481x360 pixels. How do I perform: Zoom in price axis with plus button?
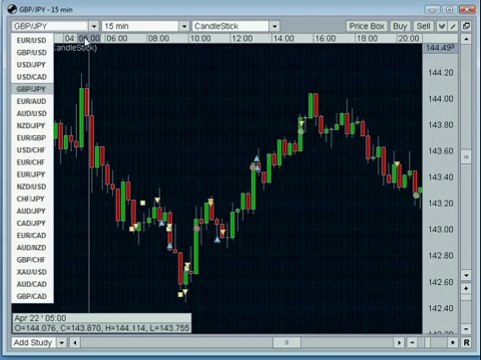(466, 288)
